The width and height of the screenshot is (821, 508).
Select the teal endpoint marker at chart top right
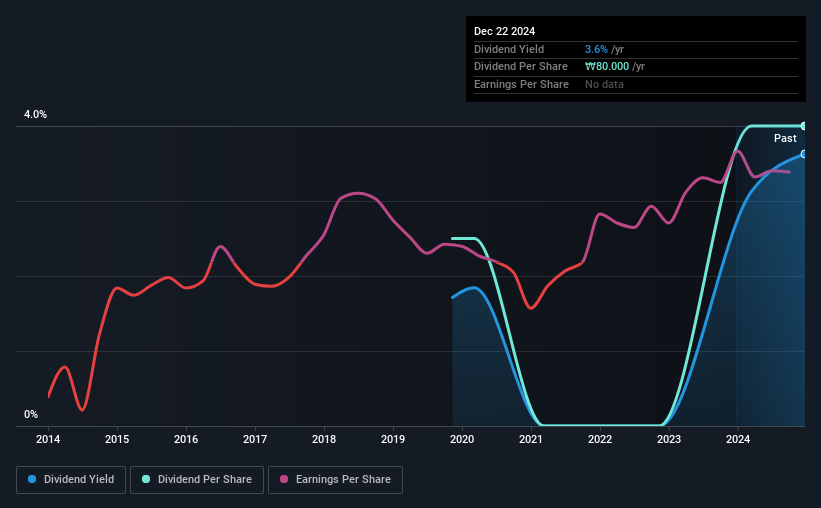tap(803, 126)
